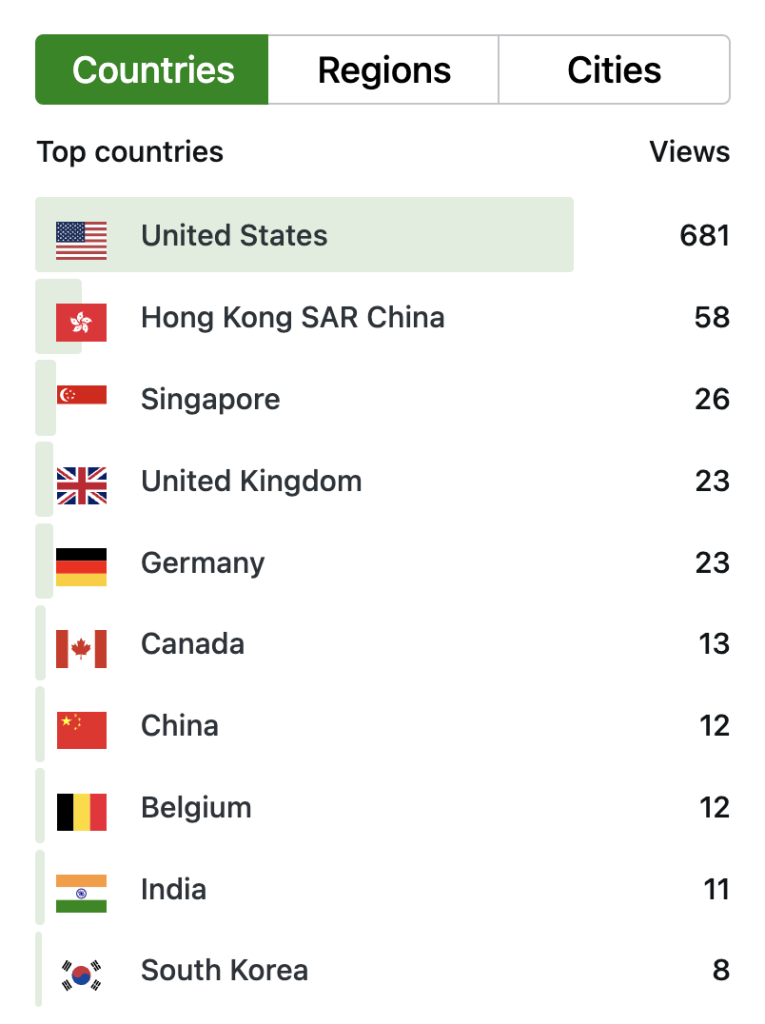Click the United Kingdom flag icon
765x1024 pixels.
[81, 483]
